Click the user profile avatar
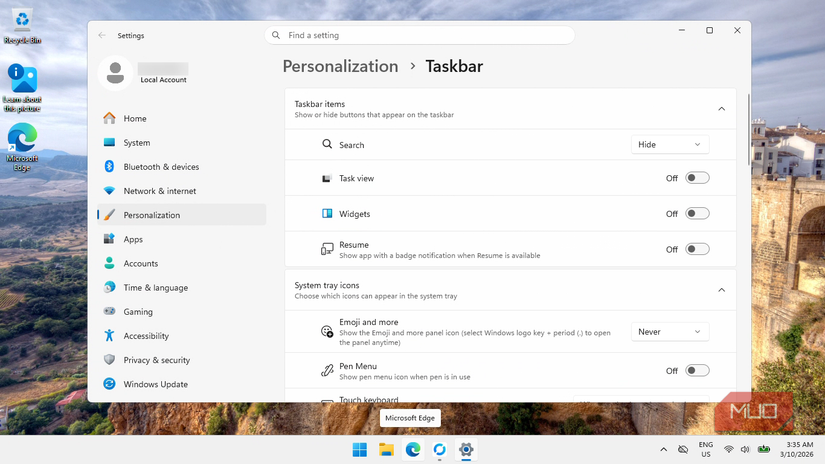 (115, 73)
